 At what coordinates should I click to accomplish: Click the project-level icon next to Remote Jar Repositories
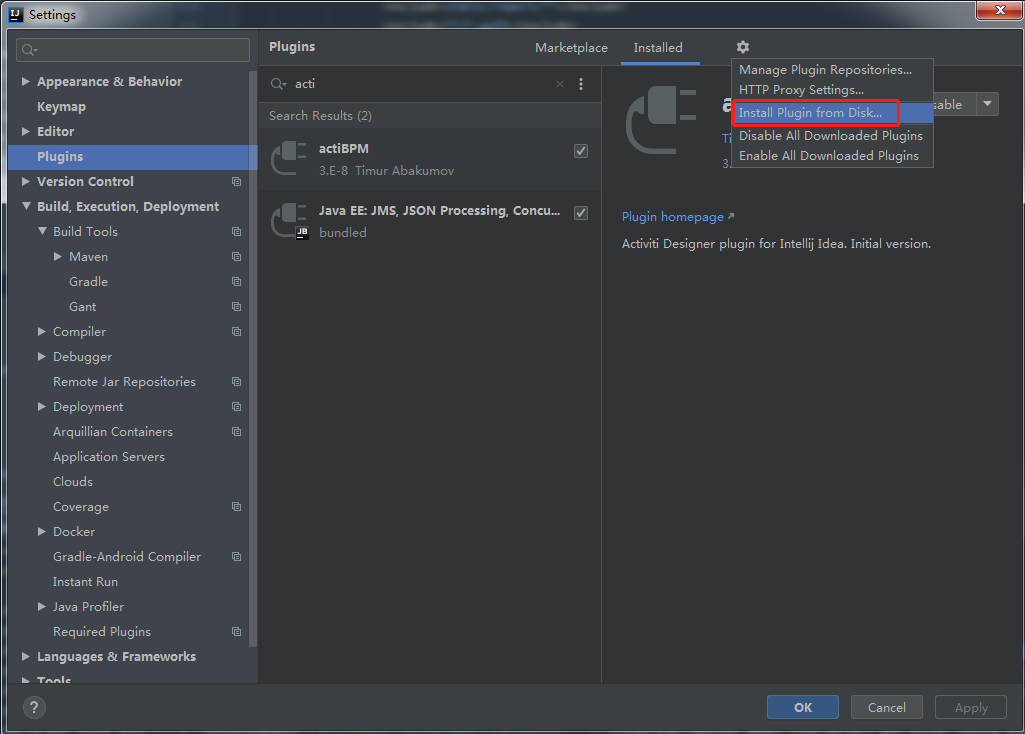(237, 382)
